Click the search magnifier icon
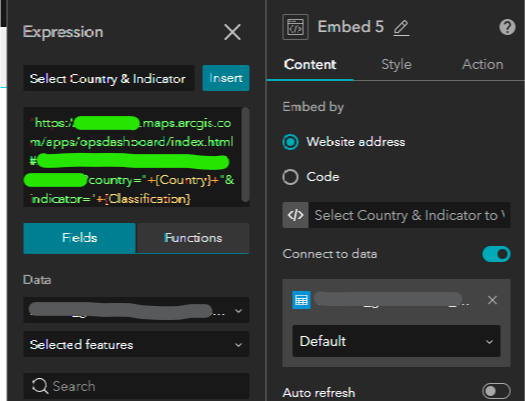This screenshot has height=401, width=525. point(40,386)
